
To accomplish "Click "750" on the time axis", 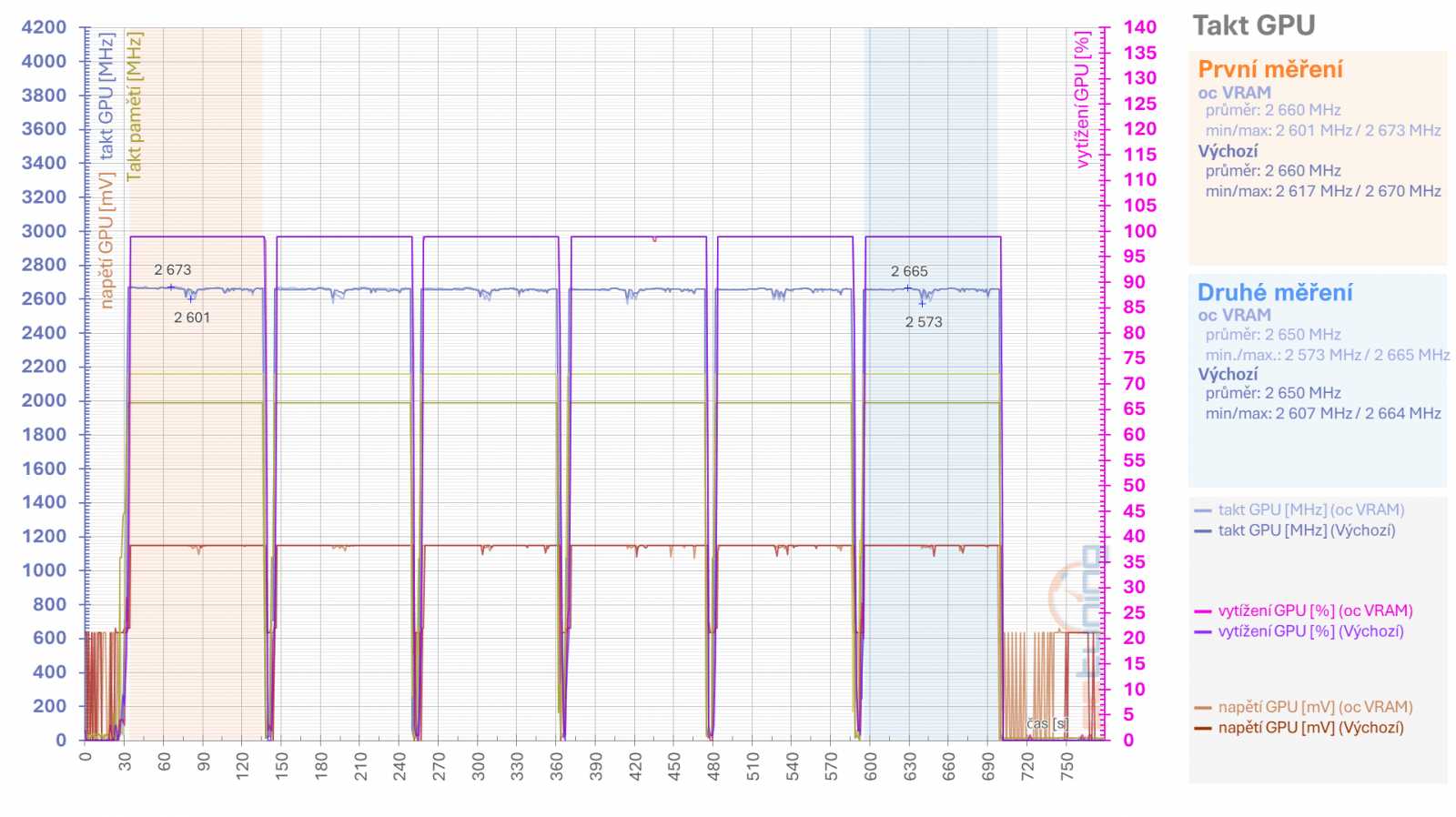I will 1067,766.
